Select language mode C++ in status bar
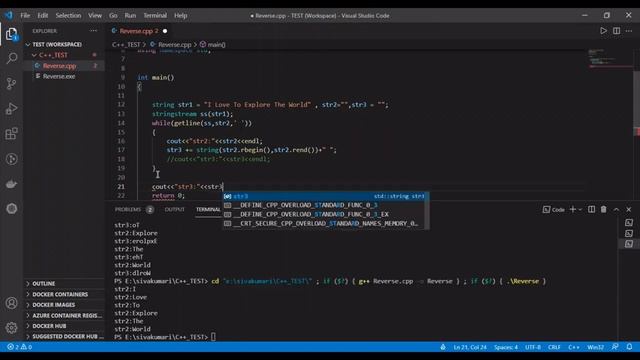Image resolution: width=640 pixels, height=360 pixels. coord(573,347)
